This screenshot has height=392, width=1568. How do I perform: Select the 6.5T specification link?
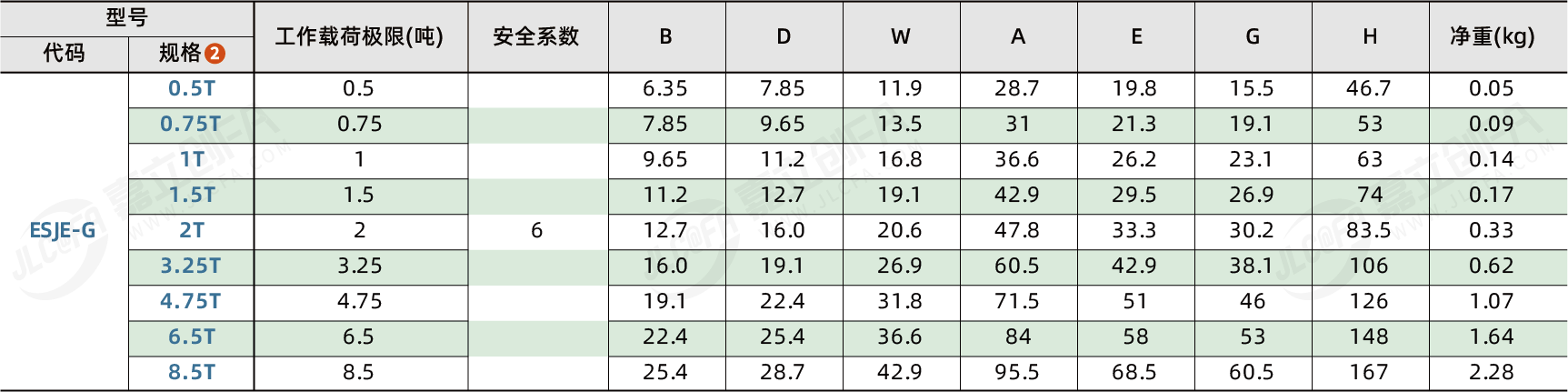click(x=192, y=337)
